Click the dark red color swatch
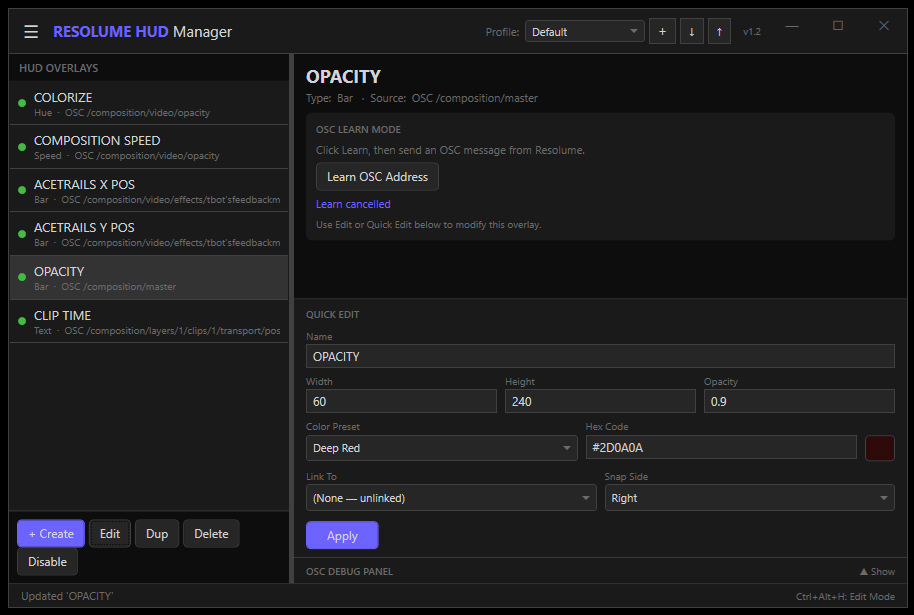The width and height of the screenshot is (914, 615). click(x=879, y=448)
